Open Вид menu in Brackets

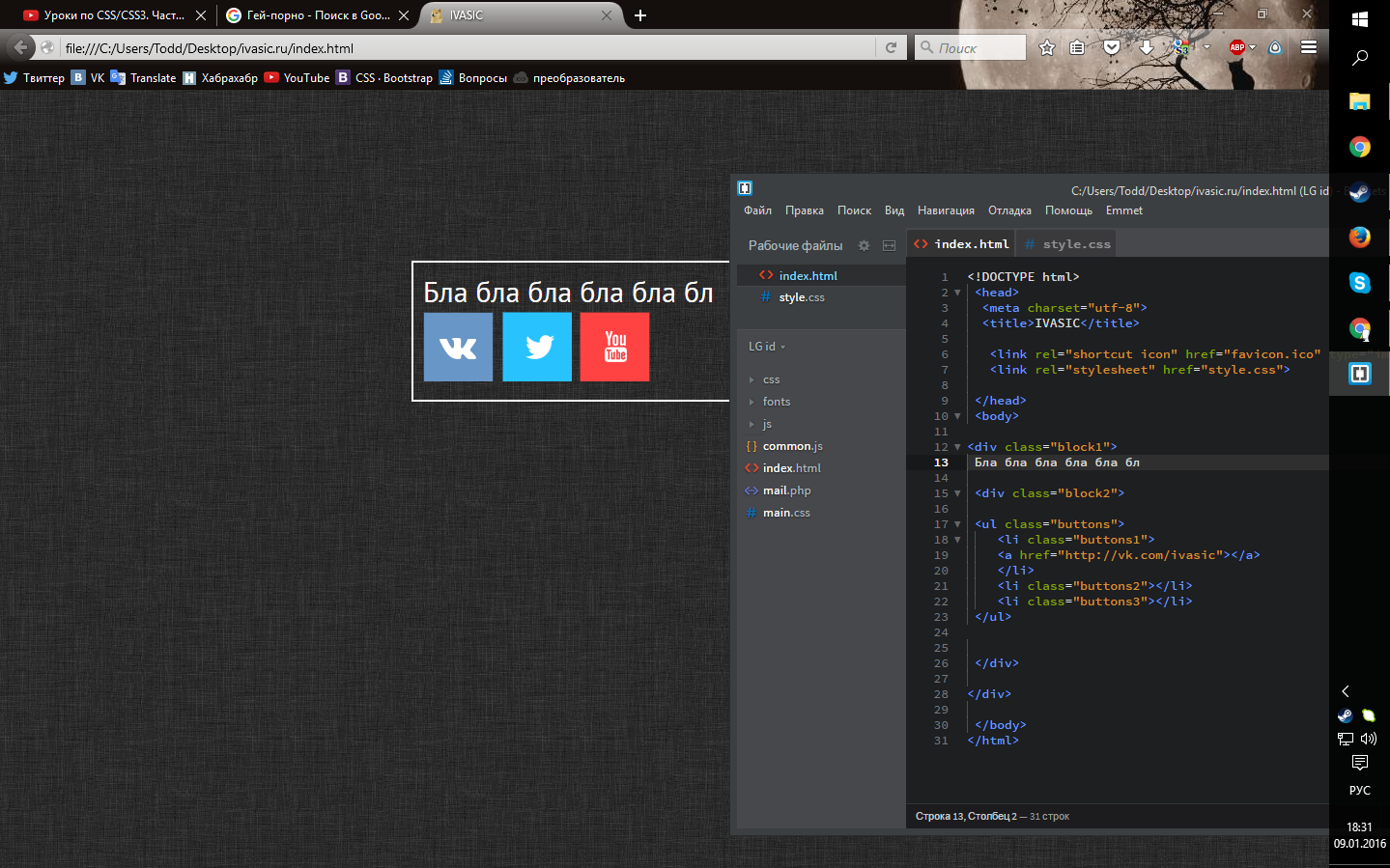[894, 210]
